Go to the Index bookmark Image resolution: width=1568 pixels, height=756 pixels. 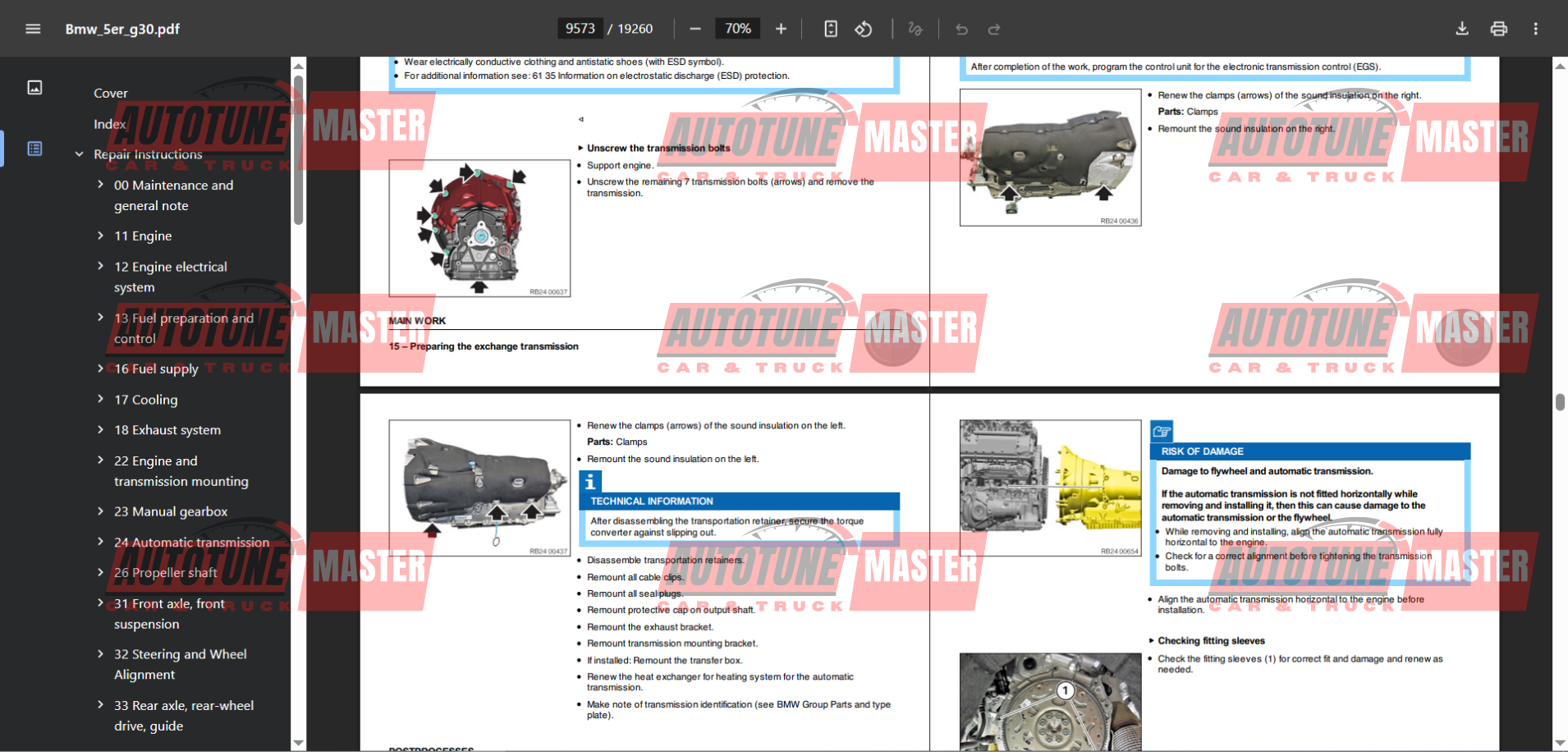(x=109, y=124)
